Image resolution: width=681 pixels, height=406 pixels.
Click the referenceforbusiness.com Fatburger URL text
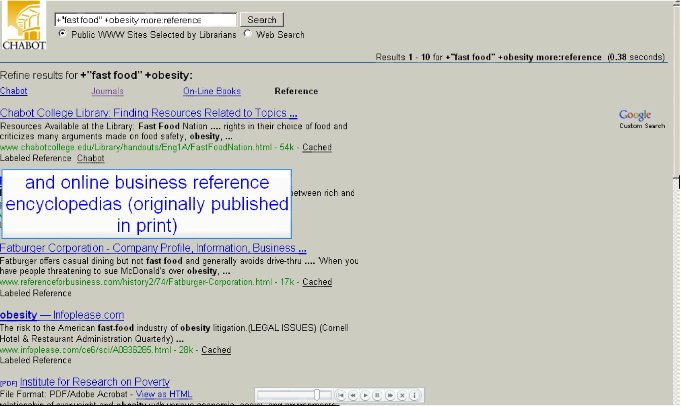[x=136, y=282]
